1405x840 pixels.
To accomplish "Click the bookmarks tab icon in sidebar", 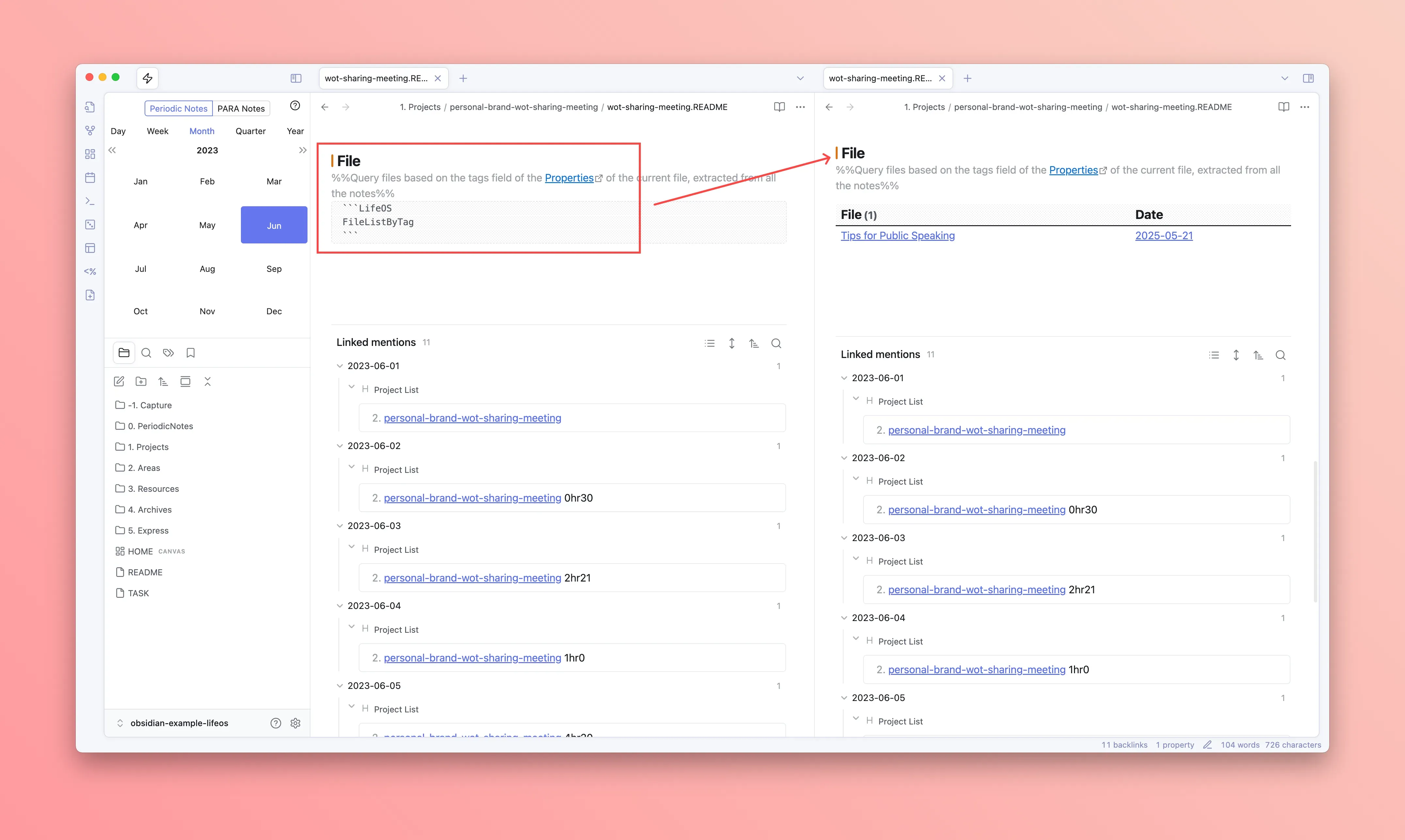I will pos(191,353).
